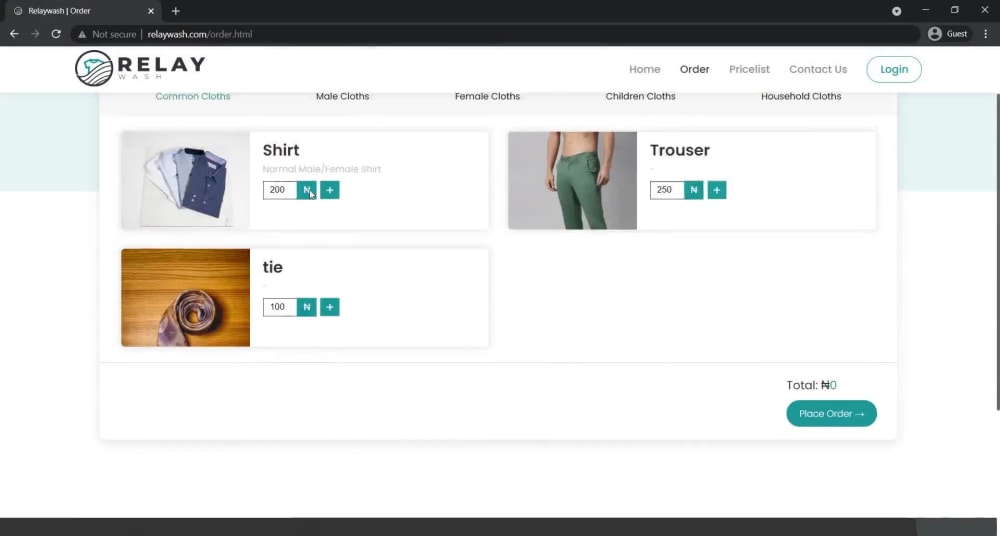1000x536 pixels.
Task: Click the Naira icon beside Trouser price
Action: coord(694,190)
